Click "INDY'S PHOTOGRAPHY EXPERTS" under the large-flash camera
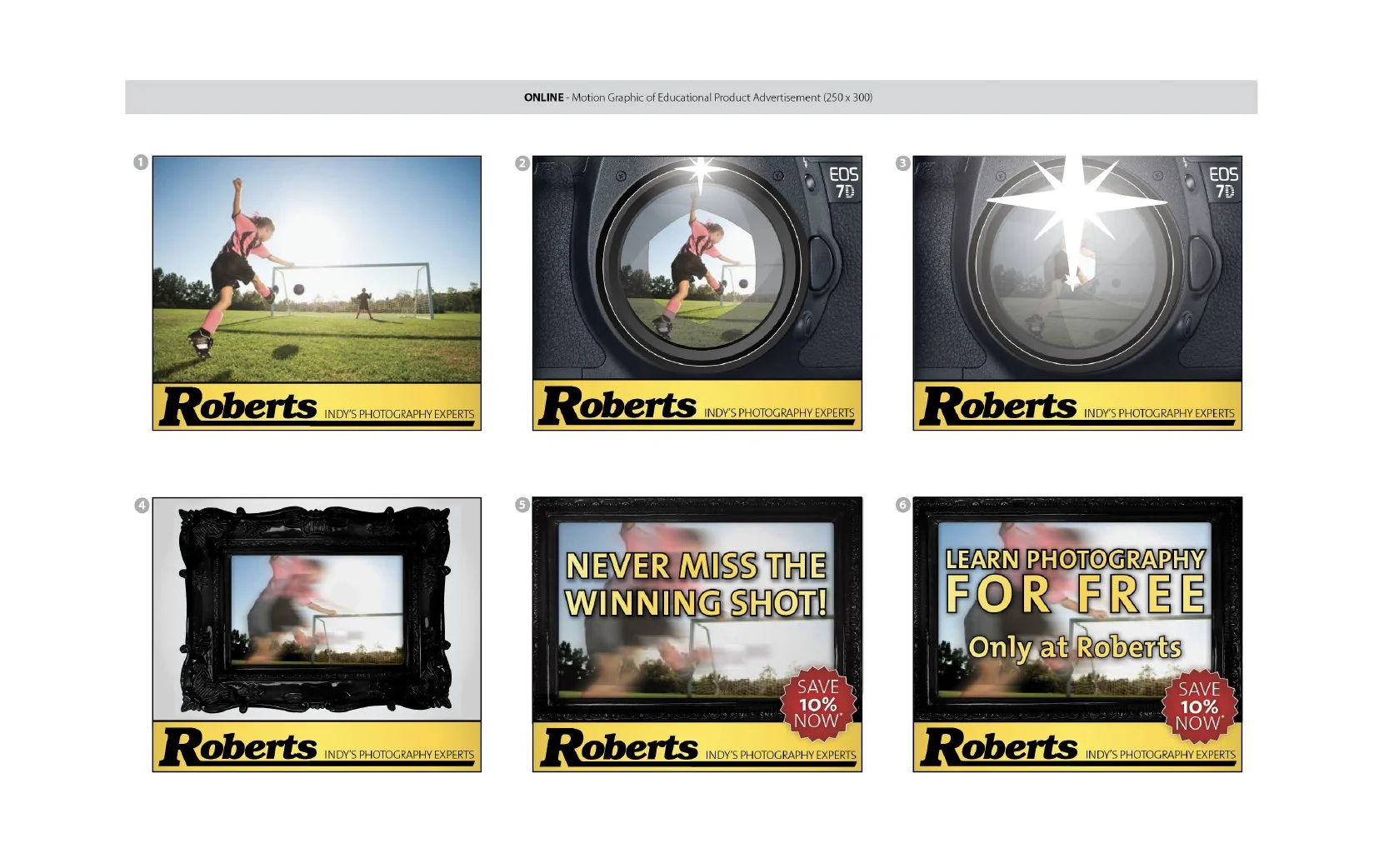The image size is (1389, 868). click(1159, 413)
